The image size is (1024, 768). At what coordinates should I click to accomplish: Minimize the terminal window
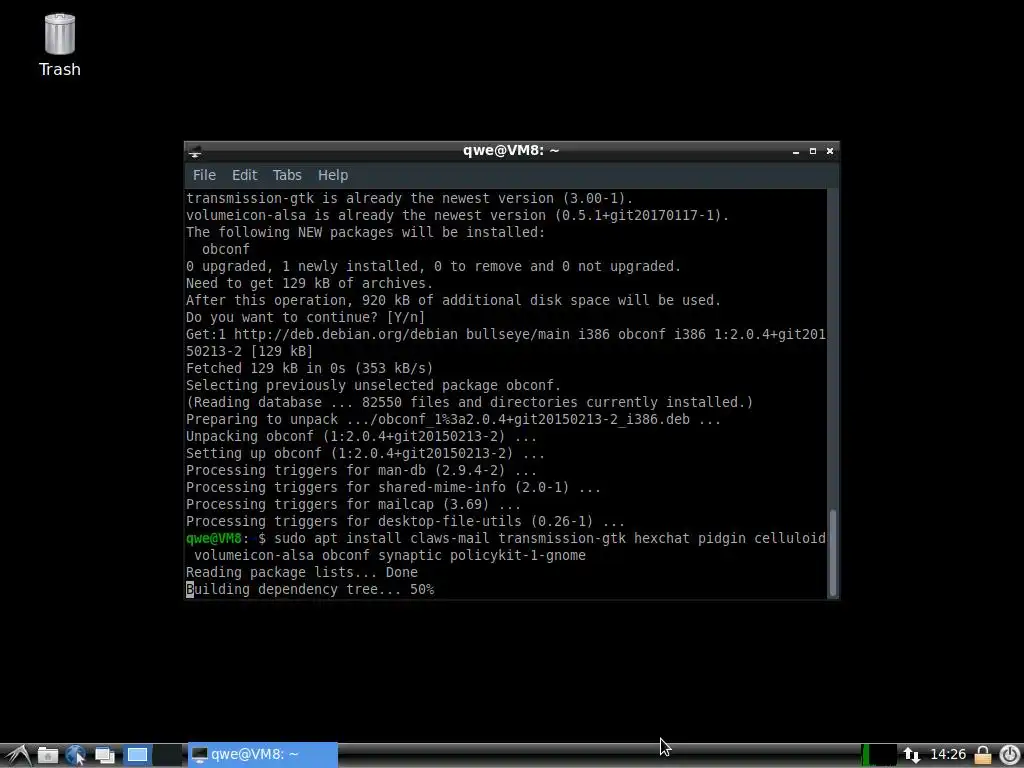[795, 151]
